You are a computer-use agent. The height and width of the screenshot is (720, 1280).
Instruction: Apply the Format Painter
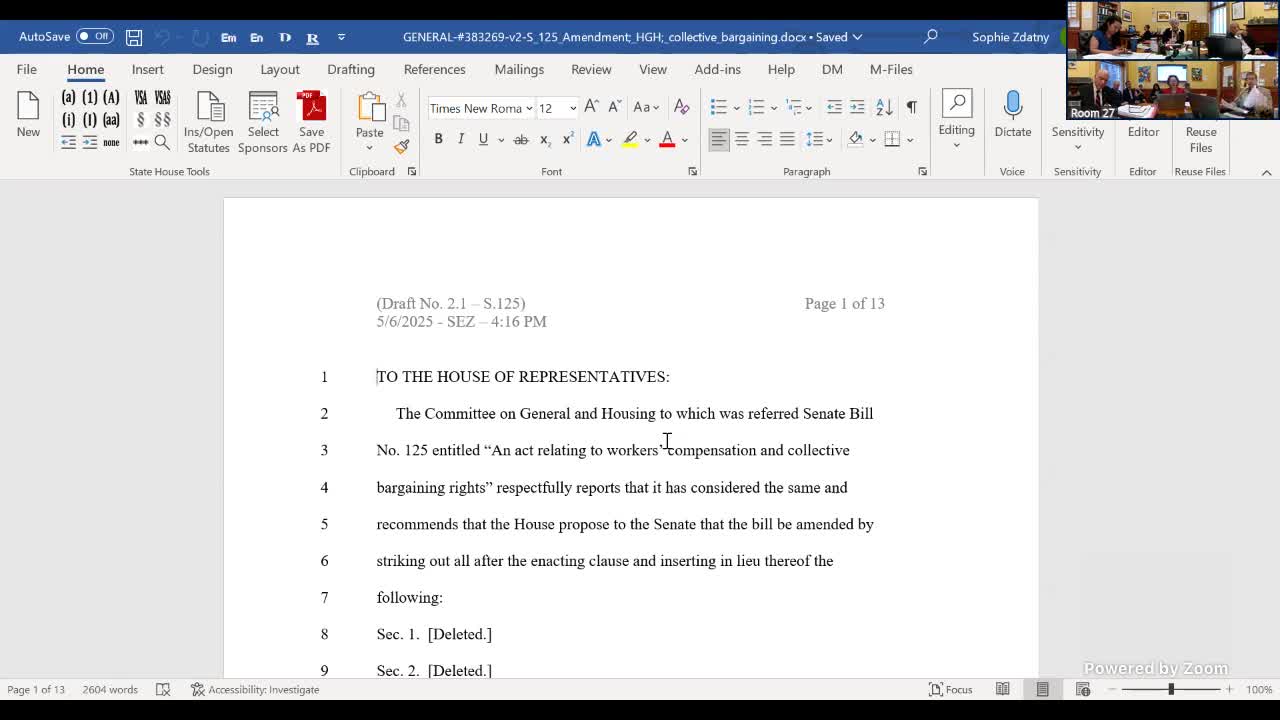[x=401, y=145]
